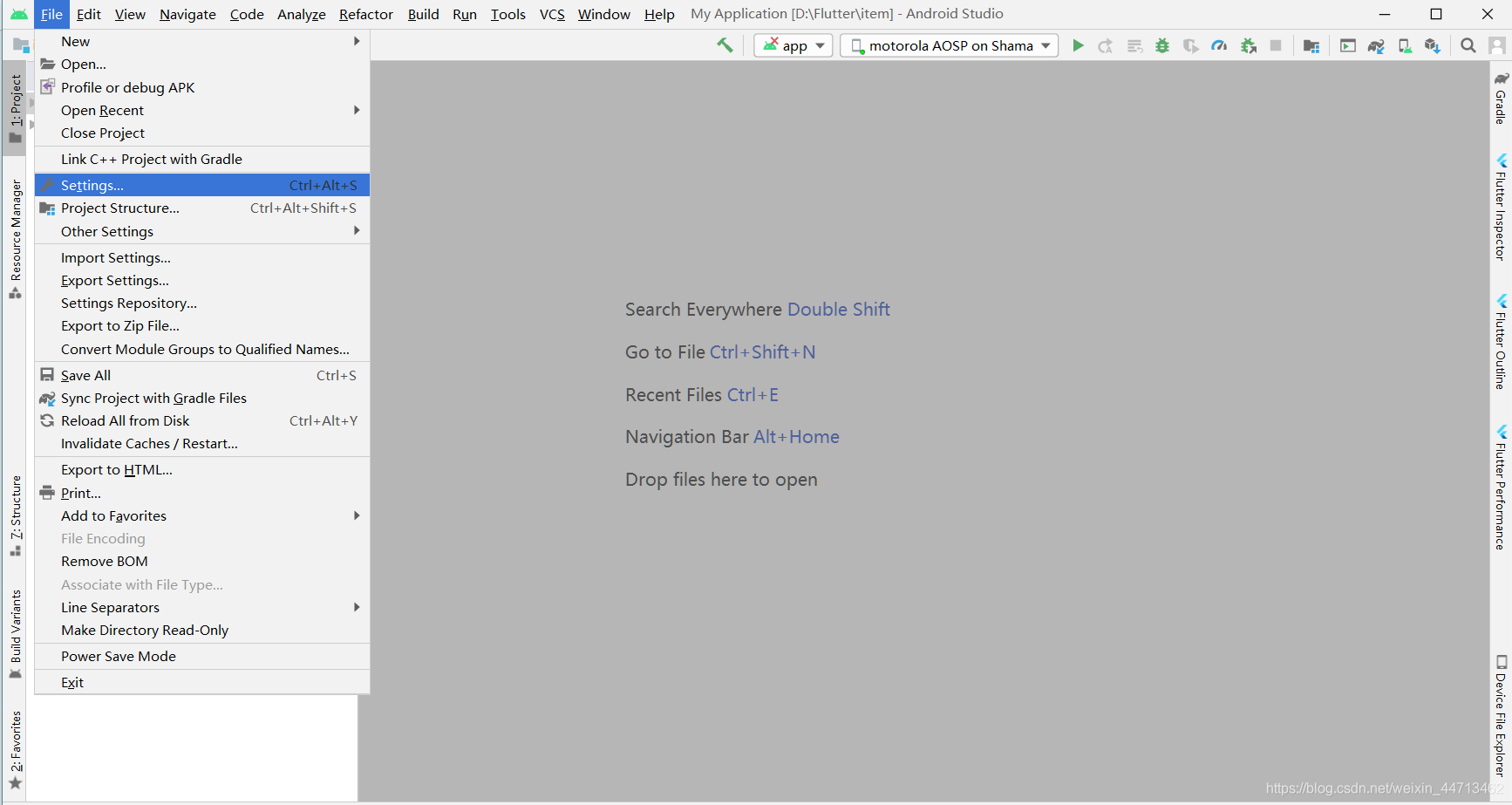Select Link C++ Project with Gradle
Image resolution: width=1512 pixels, height=805 pixels.
click(202, 159)
